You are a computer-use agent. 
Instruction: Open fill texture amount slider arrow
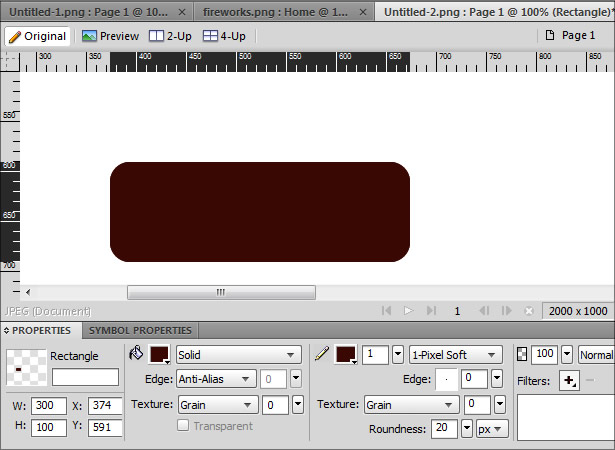pyautogui.click(x=298, y=404)
